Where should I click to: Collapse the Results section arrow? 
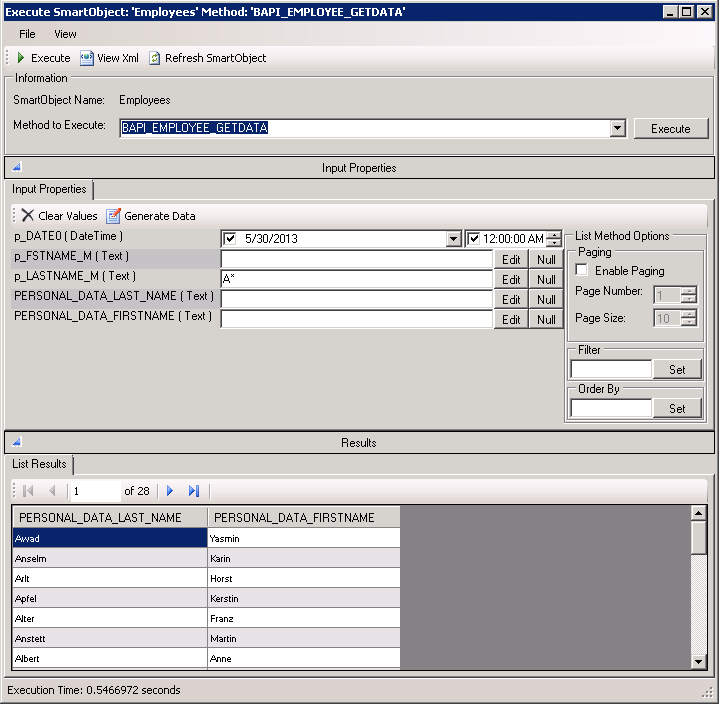click(17, 442)
